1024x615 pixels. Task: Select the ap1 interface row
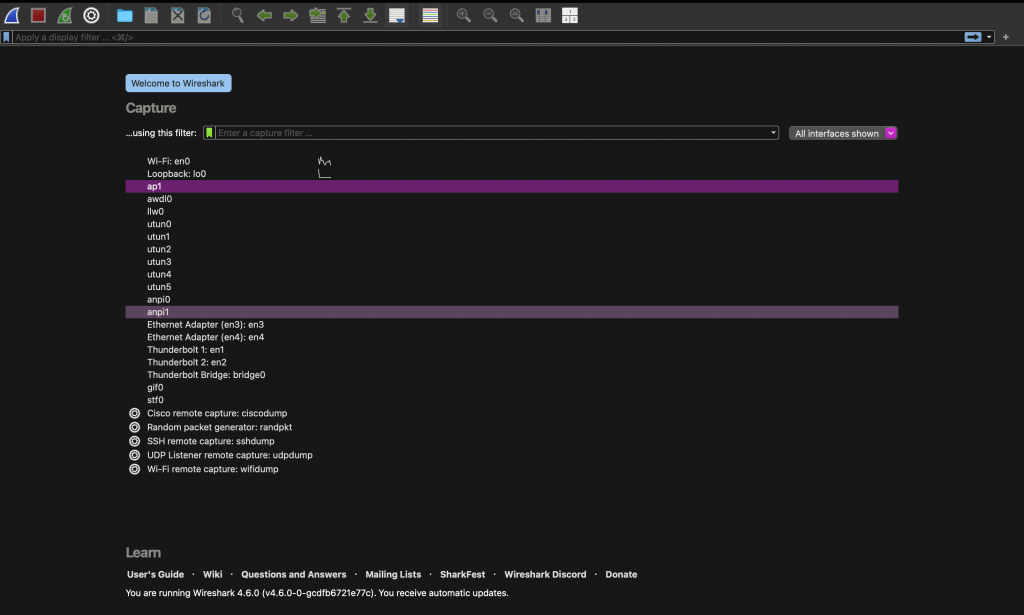[512, 186]
